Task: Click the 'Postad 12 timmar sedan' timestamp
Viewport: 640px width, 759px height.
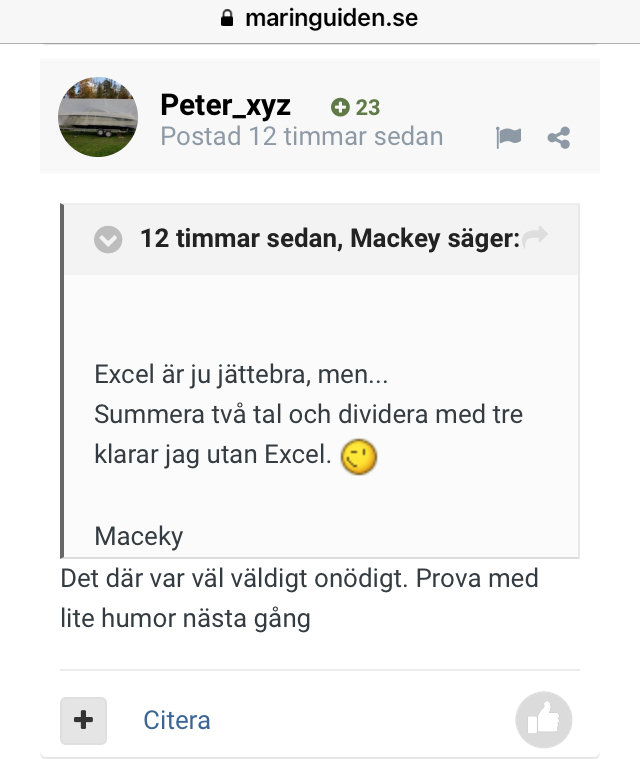Action: coord(302,137)
